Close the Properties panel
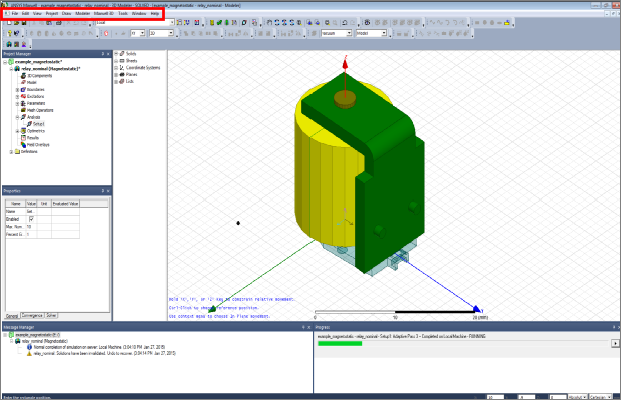This screenshot has height=401, width=622. [108, 191]
